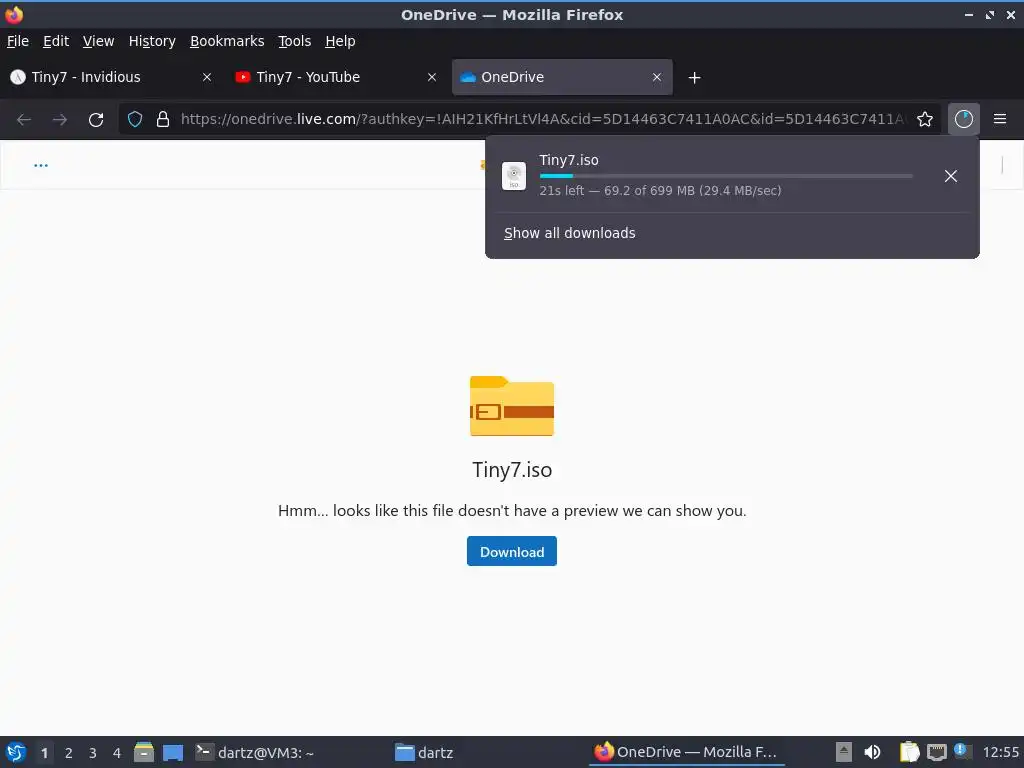Image resolution: width=1024 pixels, height=768 pixels.
Task: Switch to workspace 4
Action: point(117,753)
